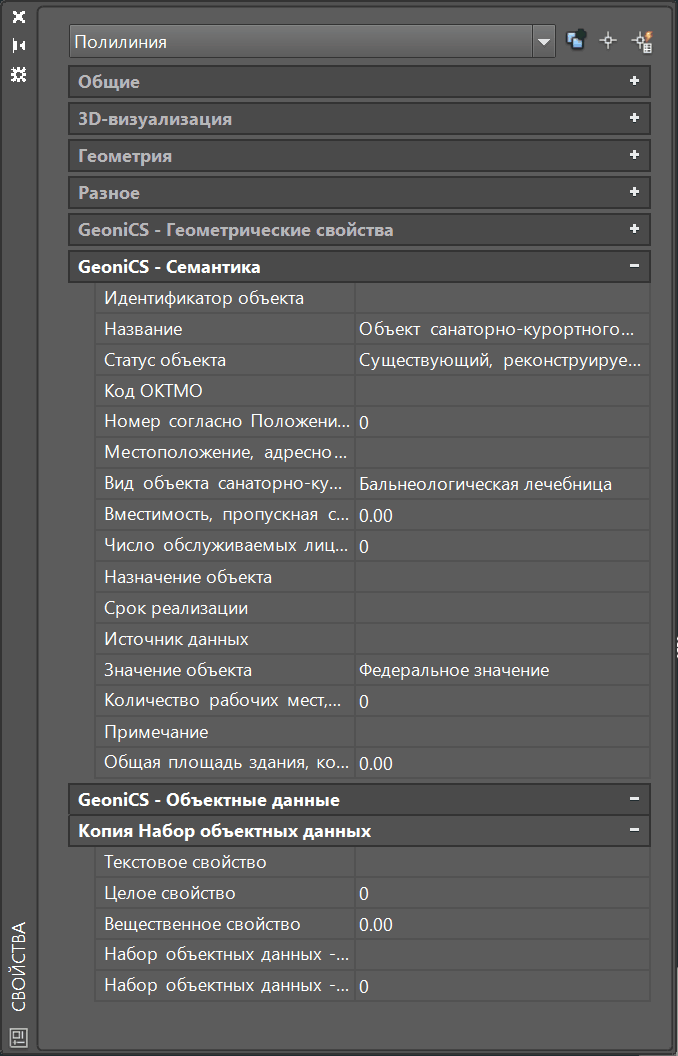Click the Текстовое свойство value field
The height and width of the screenshot is (1056, 678).
[x=502, y=862]
